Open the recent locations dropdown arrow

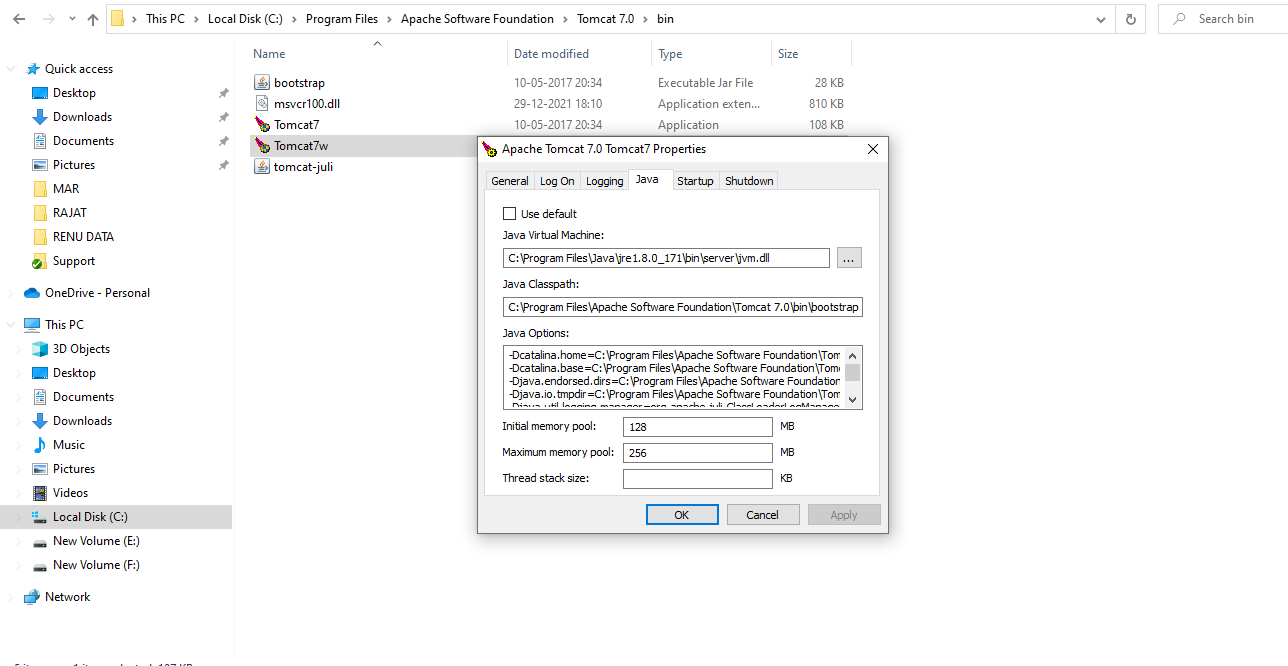coord(72,19)
